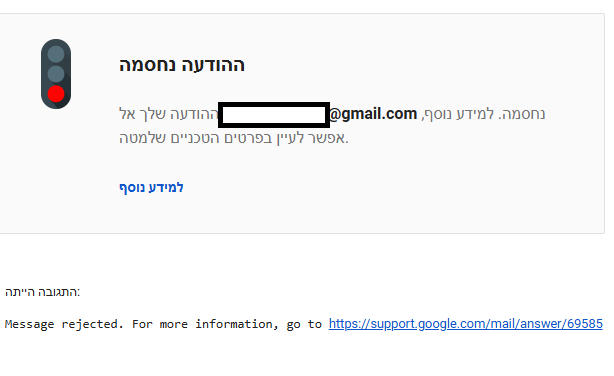Click the gray נחסמה. למידע נוסף sentence text

tap(484, 114)
